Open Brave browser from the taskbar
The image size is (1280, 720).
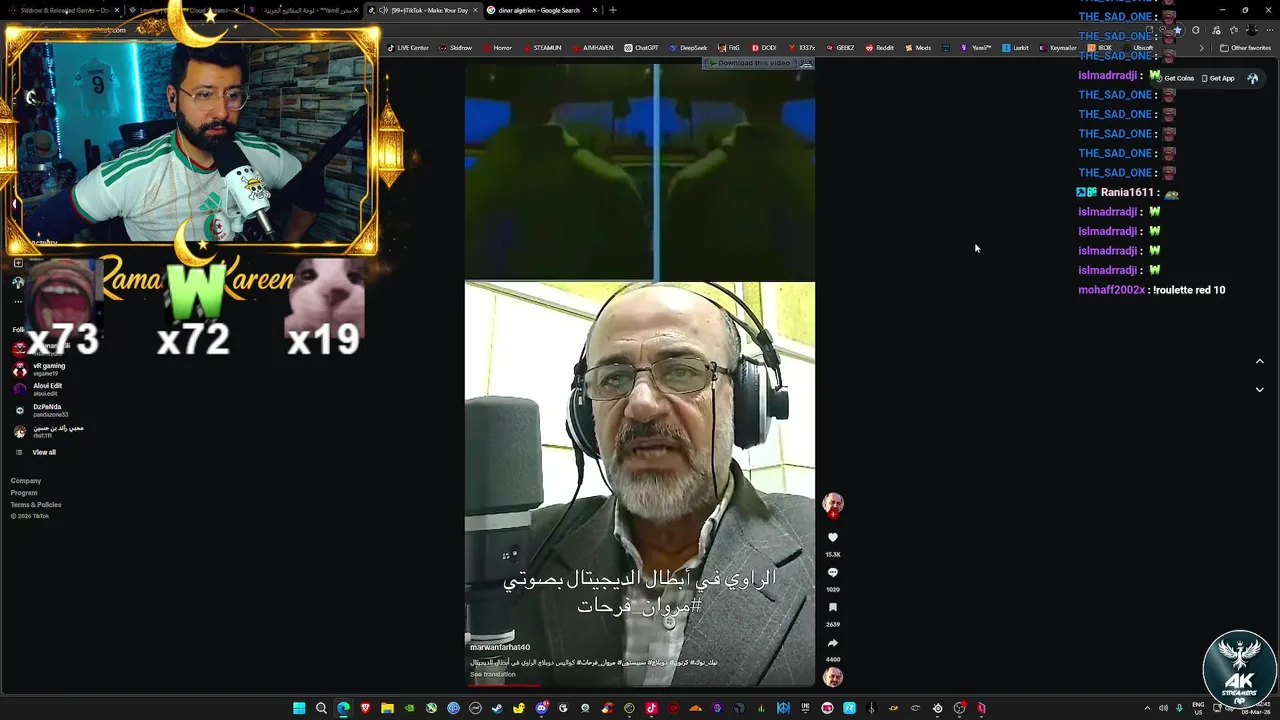click(365, 708)
